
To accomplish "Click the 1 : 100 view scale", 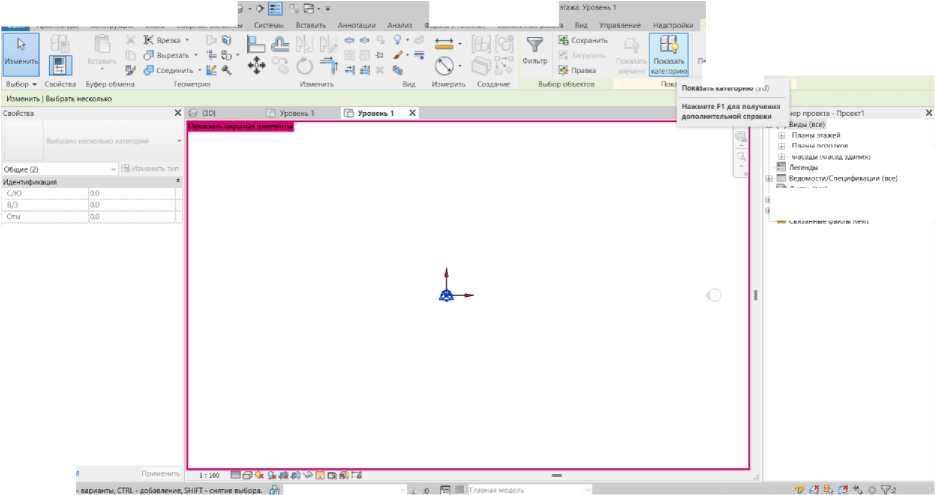I will click(x=209, y=475).
